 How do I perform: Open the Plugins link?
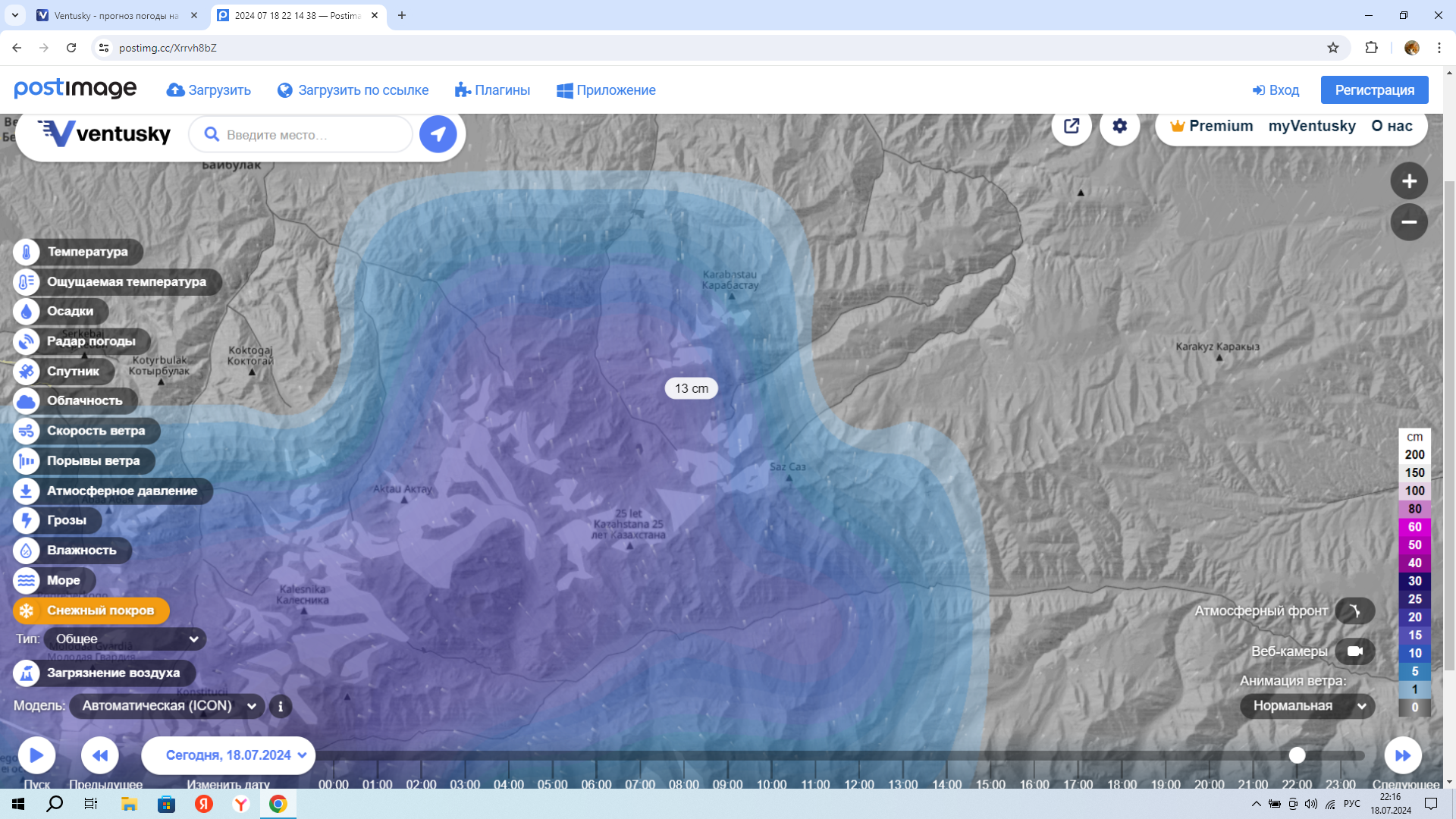pos(492,90)
